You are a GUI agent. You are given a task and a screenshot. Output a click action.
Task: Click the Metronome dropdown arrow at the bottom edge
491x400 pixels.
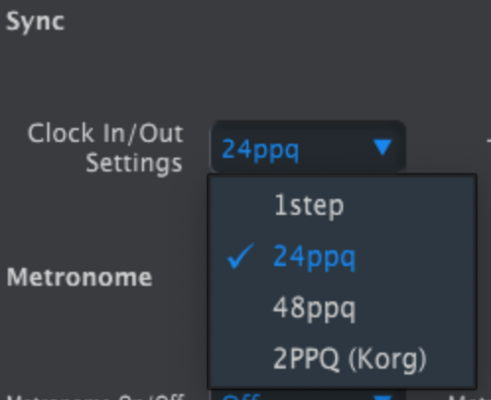pyautogui.click(x=383, y=397)
